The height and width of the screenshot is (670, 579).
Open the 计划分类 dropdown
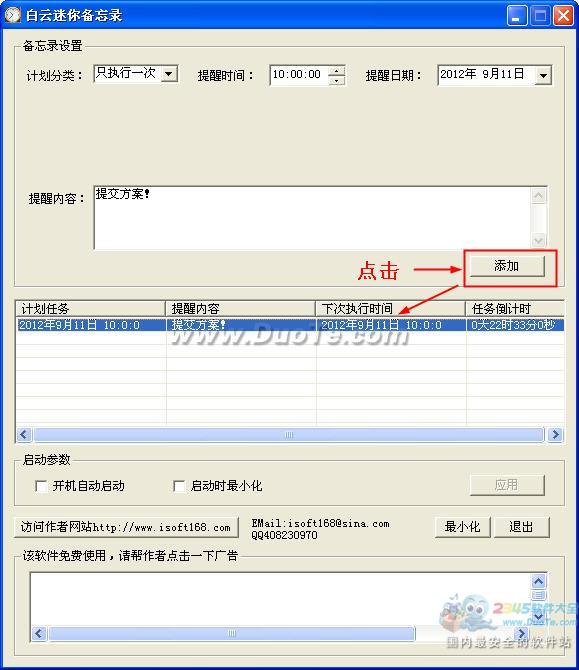click(169, 74)
